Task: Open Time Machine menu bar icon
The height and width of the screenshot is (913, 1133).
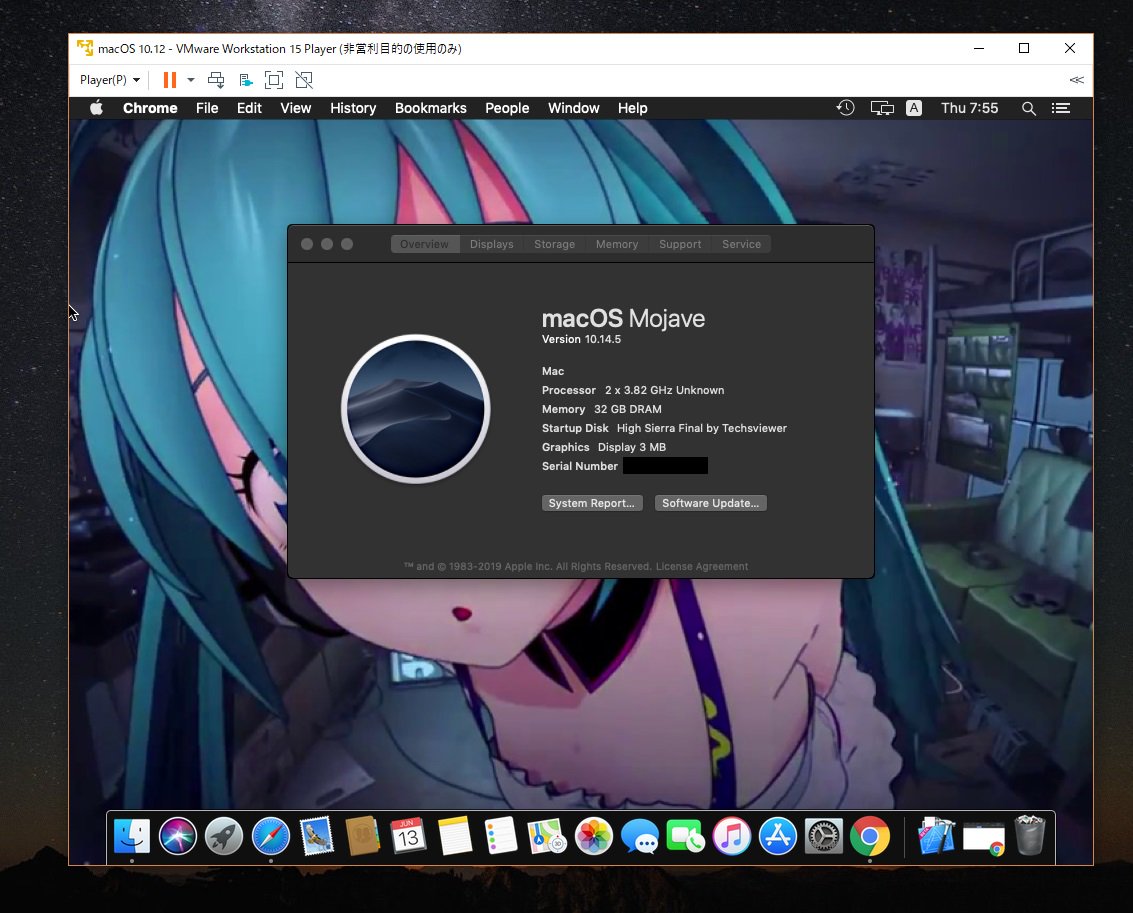Action: 845,108
